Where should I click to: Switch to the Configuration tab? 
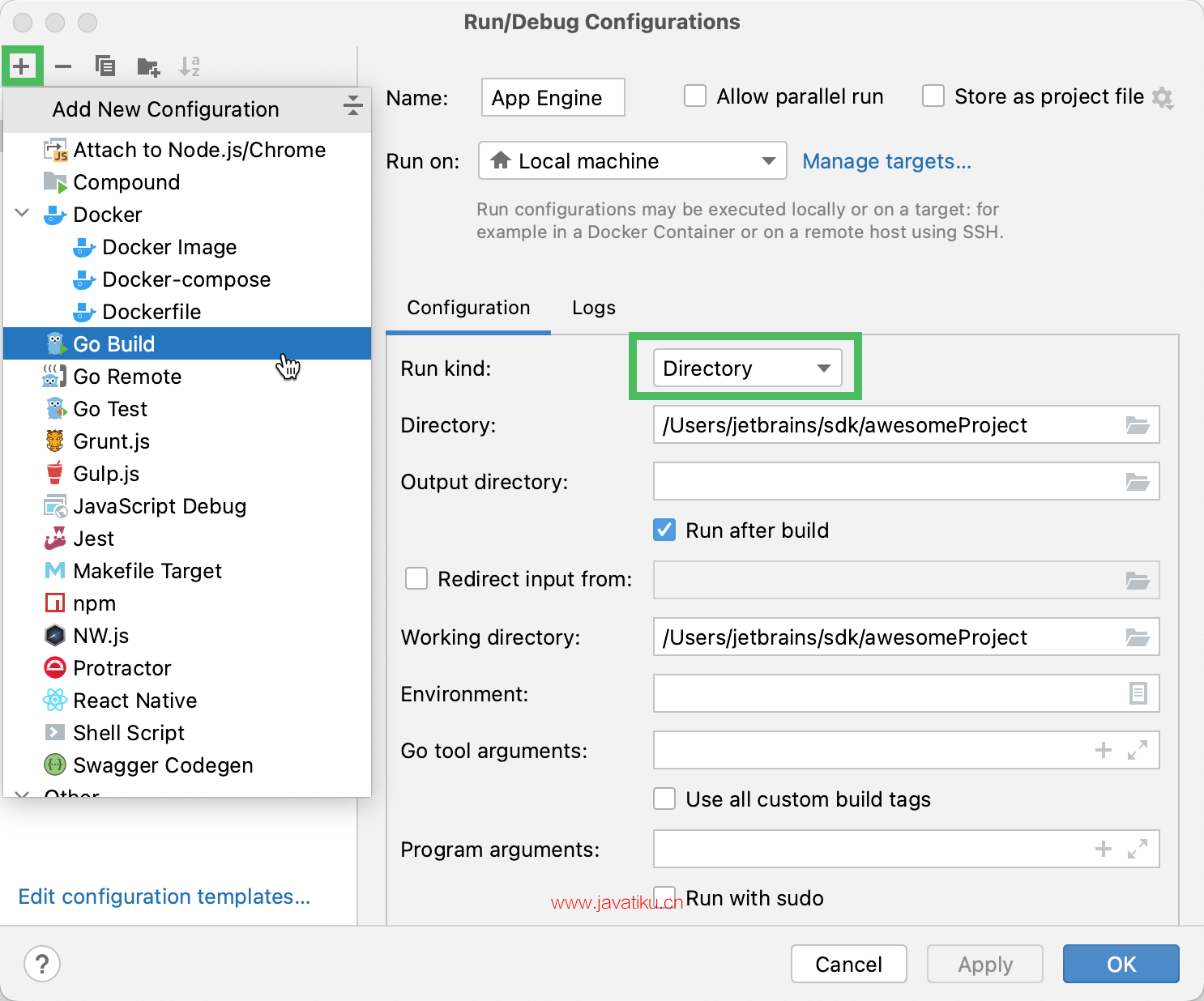[x=468, y=308]
